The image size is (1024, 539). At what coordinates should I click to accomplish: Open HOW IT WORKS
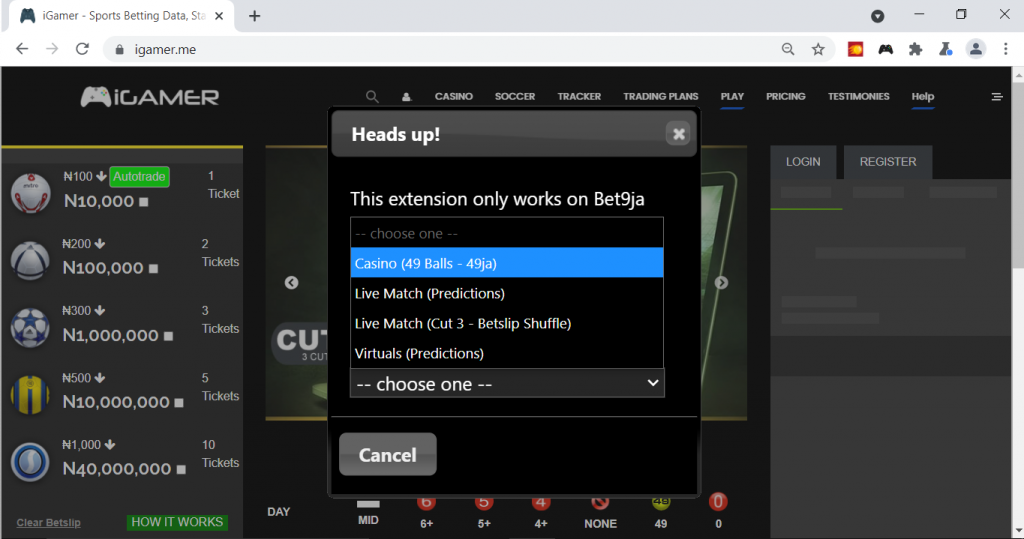[177, 522]
